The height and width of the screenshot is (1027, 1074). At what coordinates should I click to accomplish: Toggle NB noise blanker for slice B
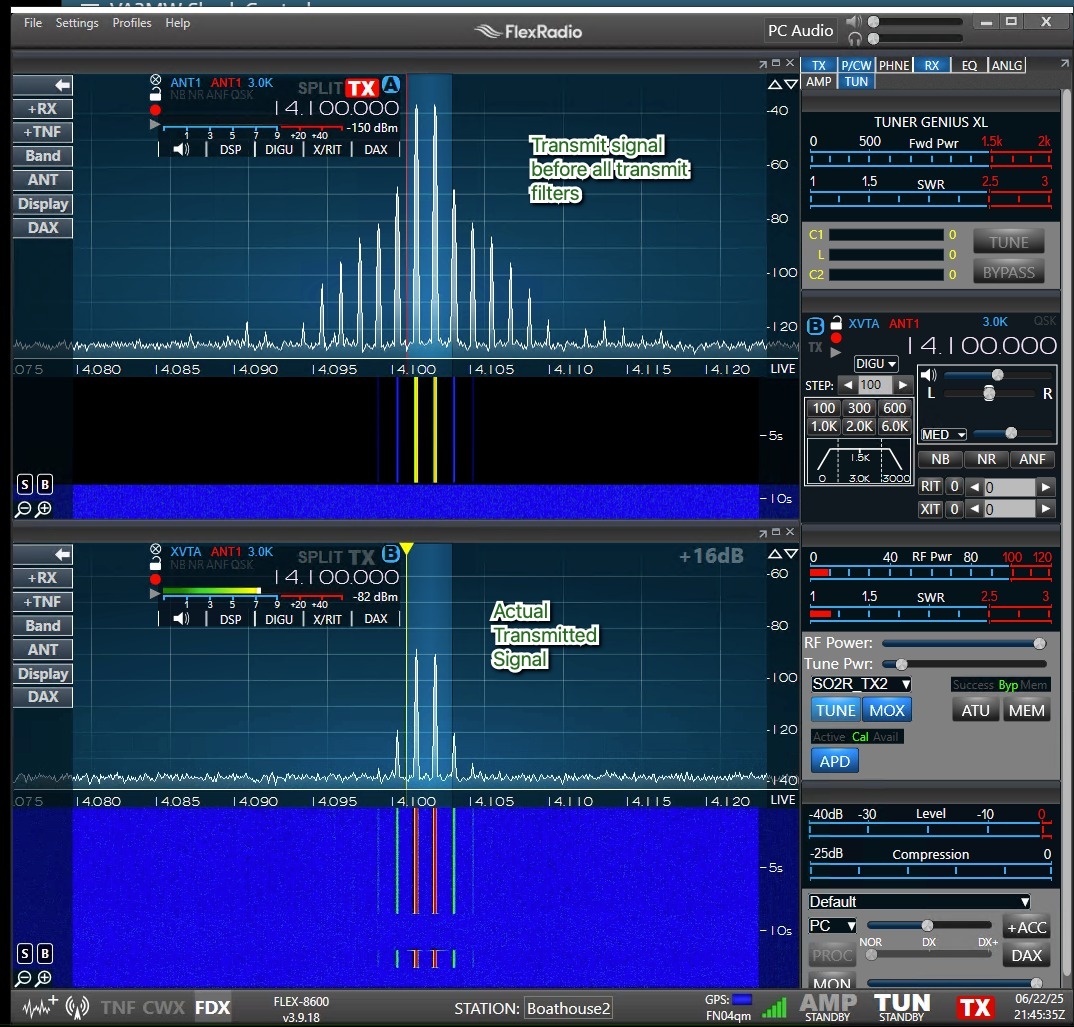(940, 459)
